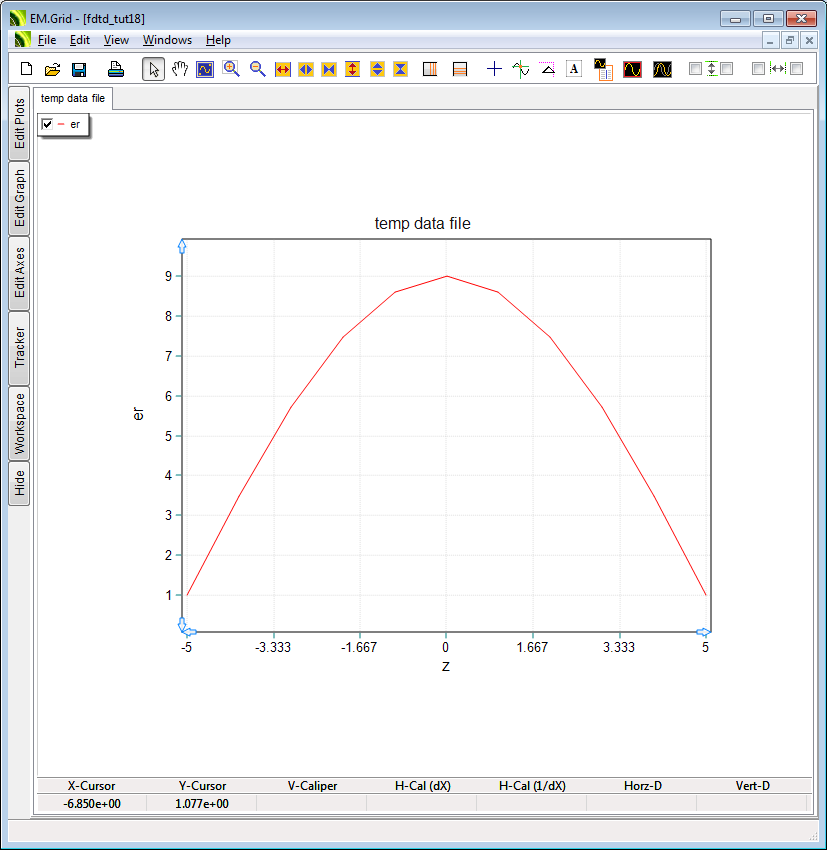827x850 pixels.
Task: Select the 'temp data file' tab
Action: click(x=73, y=98)
